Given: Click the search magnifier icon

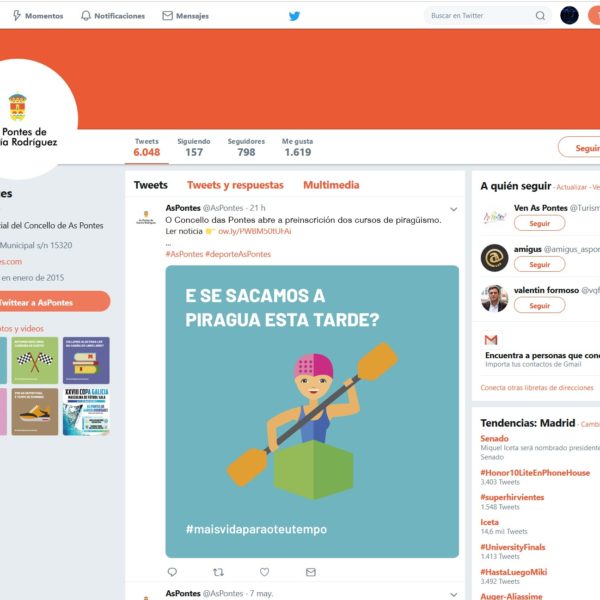Looking at the screenshot, I should tap(540, 16).
